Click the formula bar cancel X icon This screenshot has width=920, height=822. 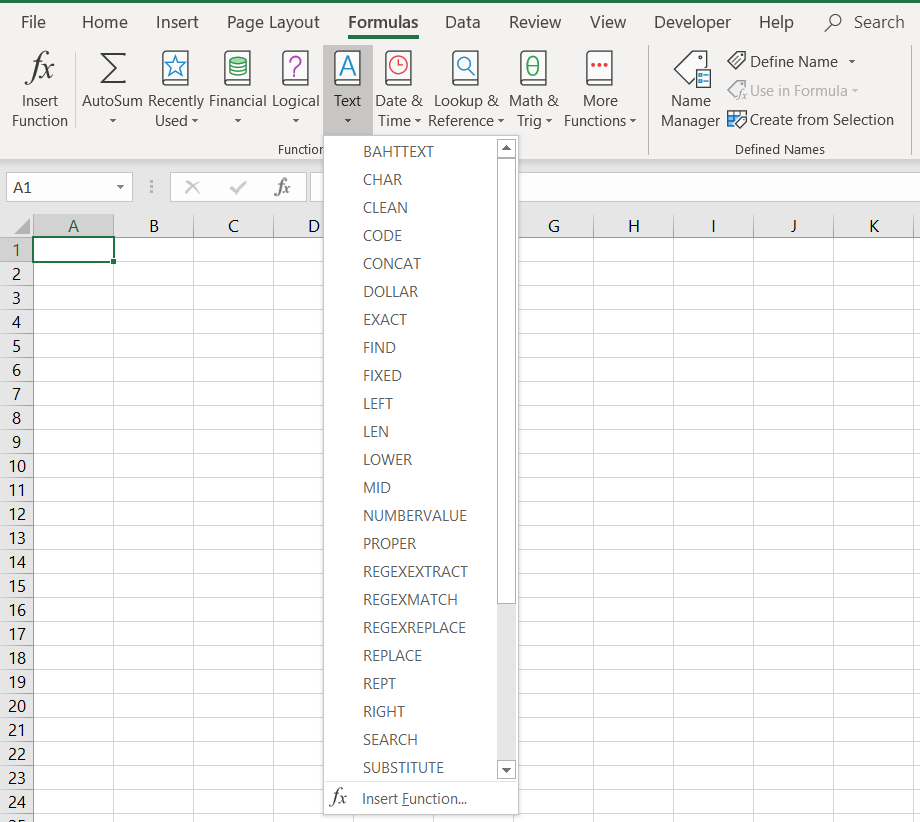(x=192, y=187)
